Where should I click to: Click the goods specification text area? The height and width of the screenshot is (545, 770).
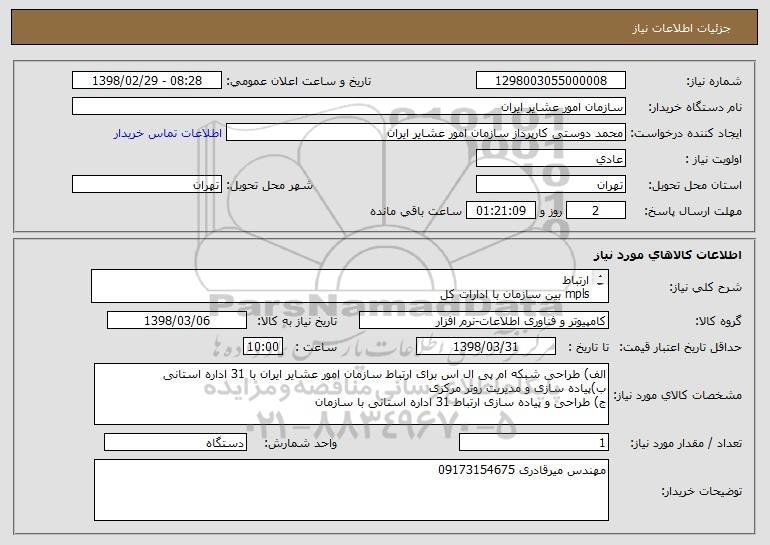351,394
